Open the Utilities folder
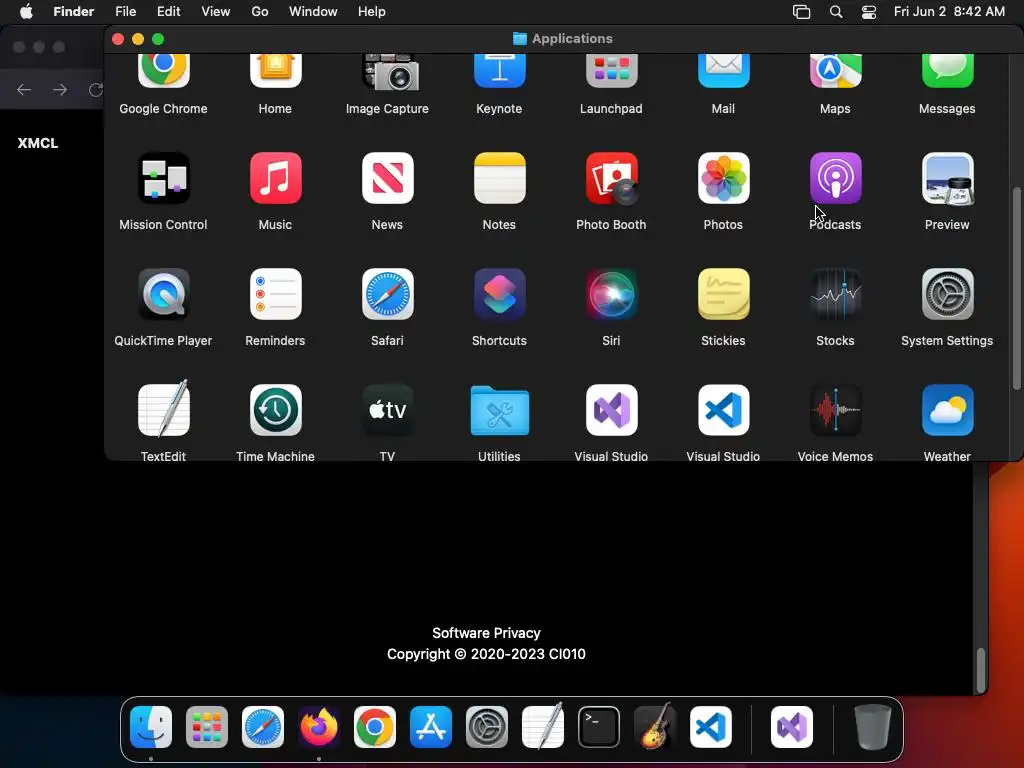The width and height of the screenshot is (1024, 768). click(500, 409)
